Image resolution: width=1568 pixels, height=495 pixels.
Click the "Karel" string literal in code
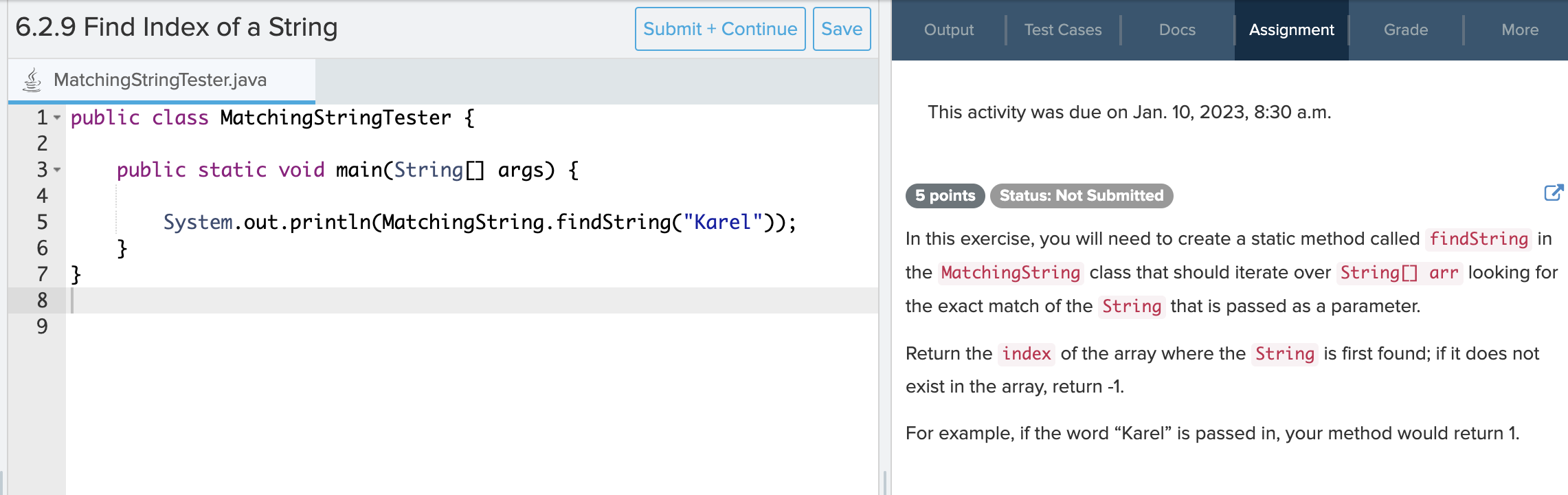pos(723,222)
